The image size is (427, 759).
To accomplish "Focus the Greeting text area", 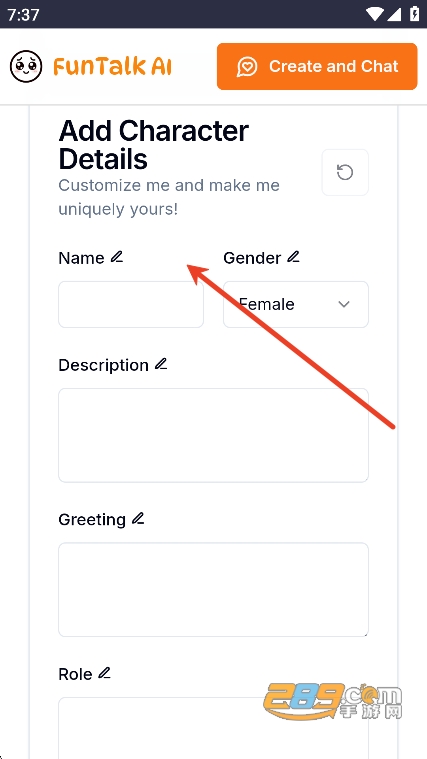I will click(x=214, y=590).
